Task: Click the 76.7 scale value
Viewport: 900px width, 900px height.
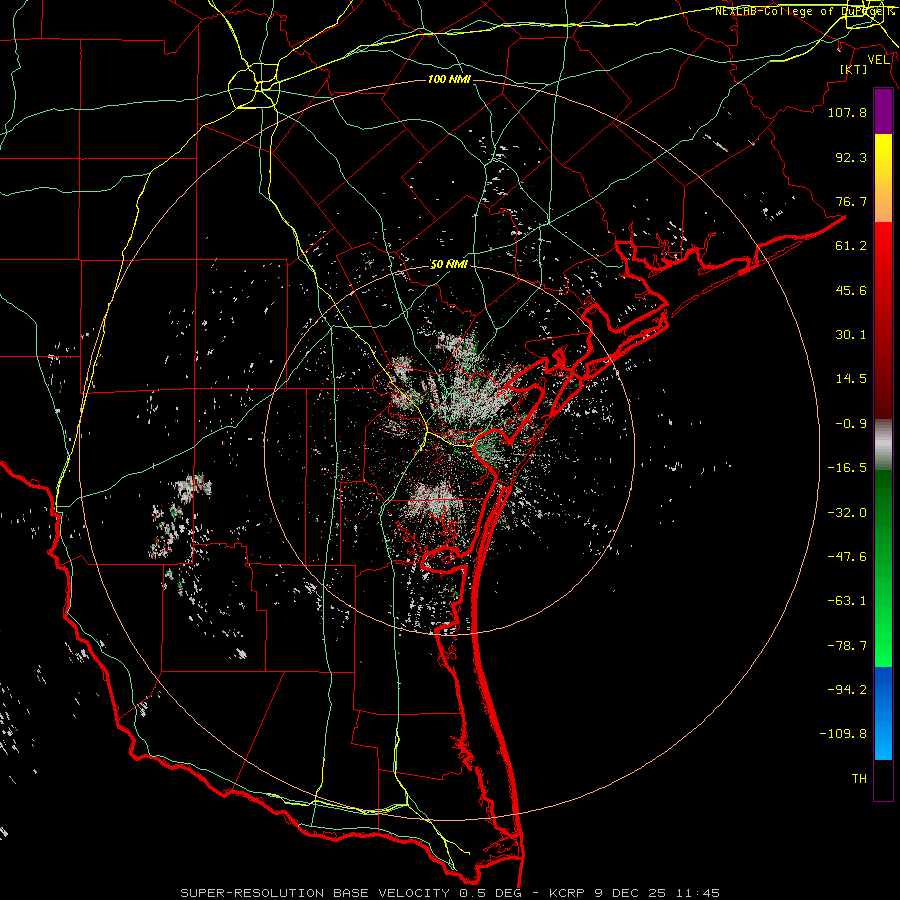Action: coord(851,201)
